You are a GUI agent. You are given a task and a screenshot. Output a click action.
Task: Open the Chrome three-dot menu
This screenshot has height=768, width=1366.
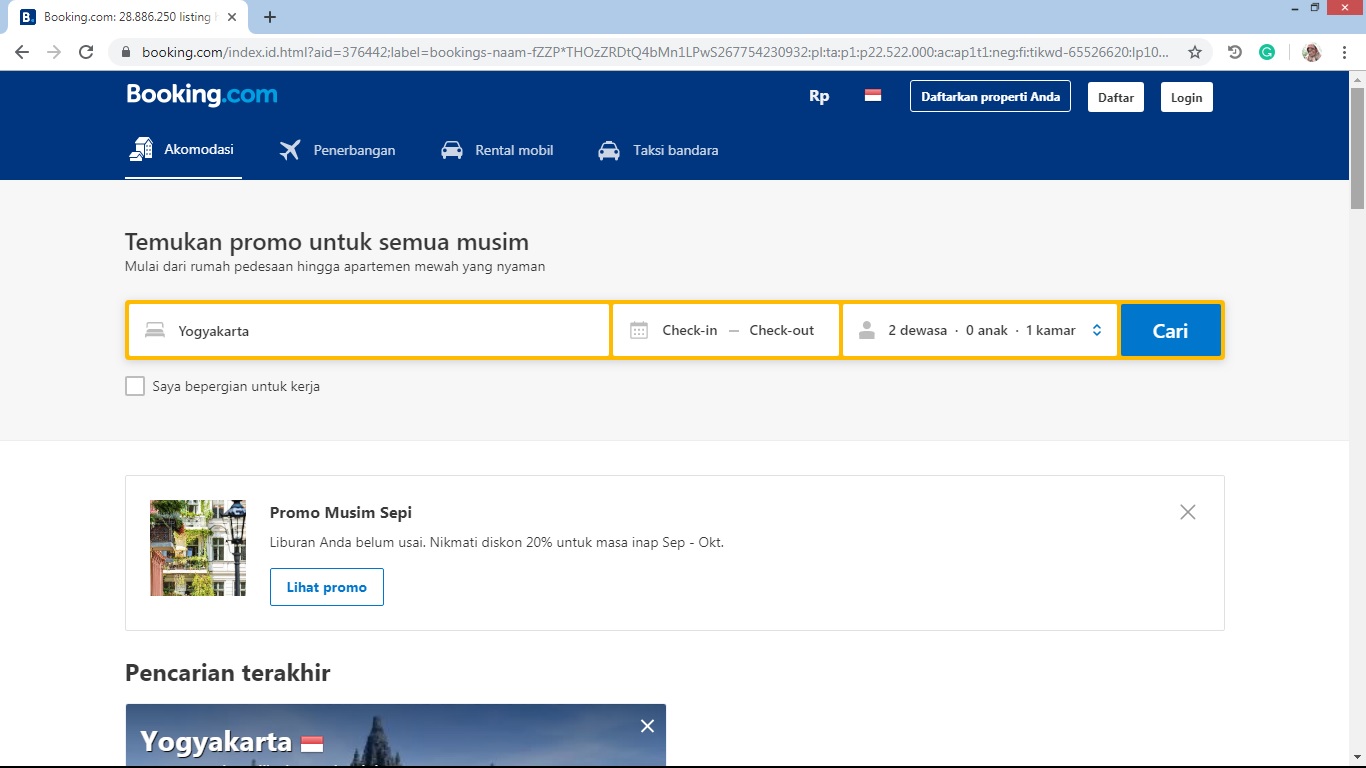(x=1344, y=52)
